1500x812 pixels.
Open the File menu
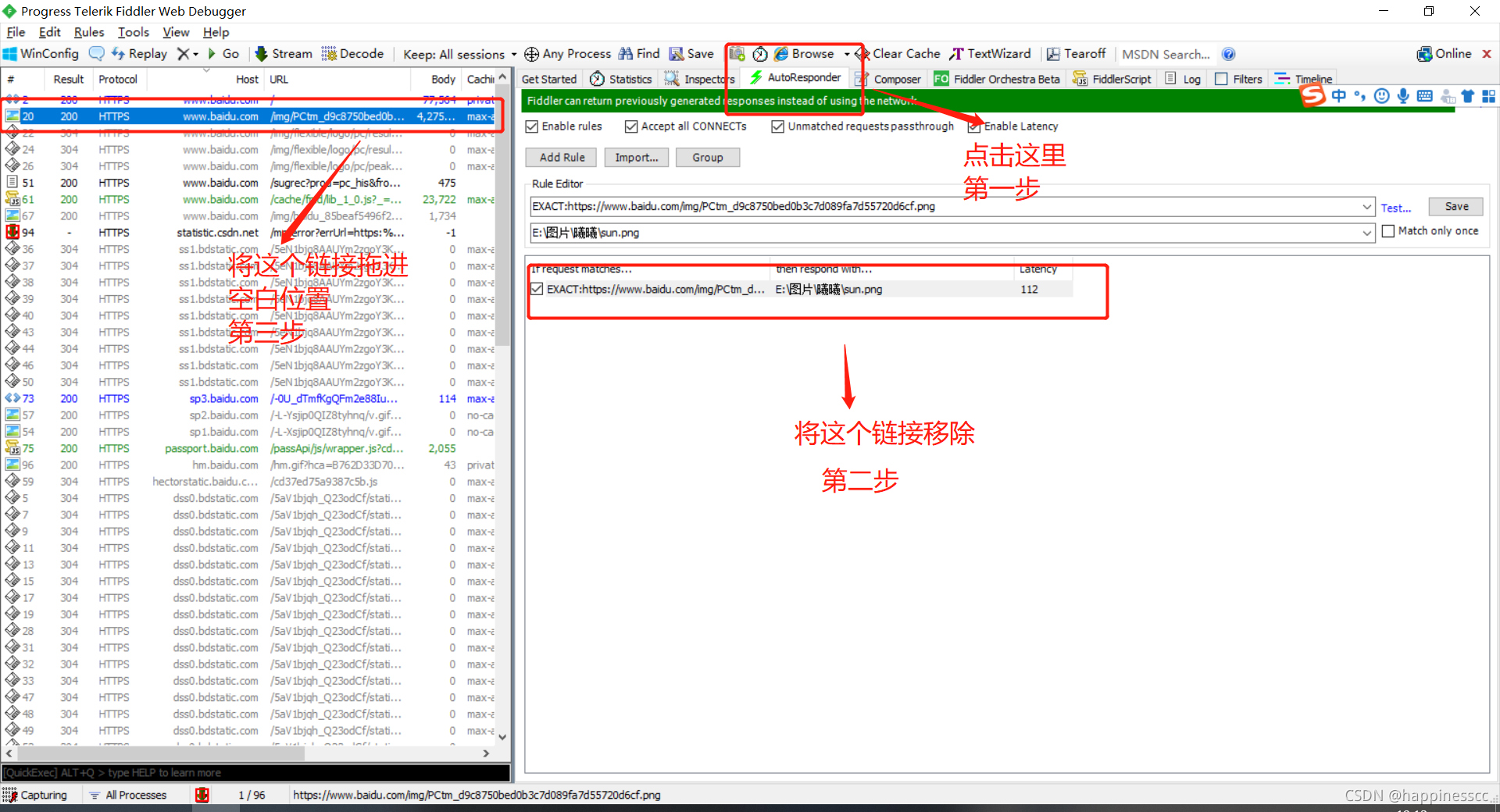pos(16,32)
